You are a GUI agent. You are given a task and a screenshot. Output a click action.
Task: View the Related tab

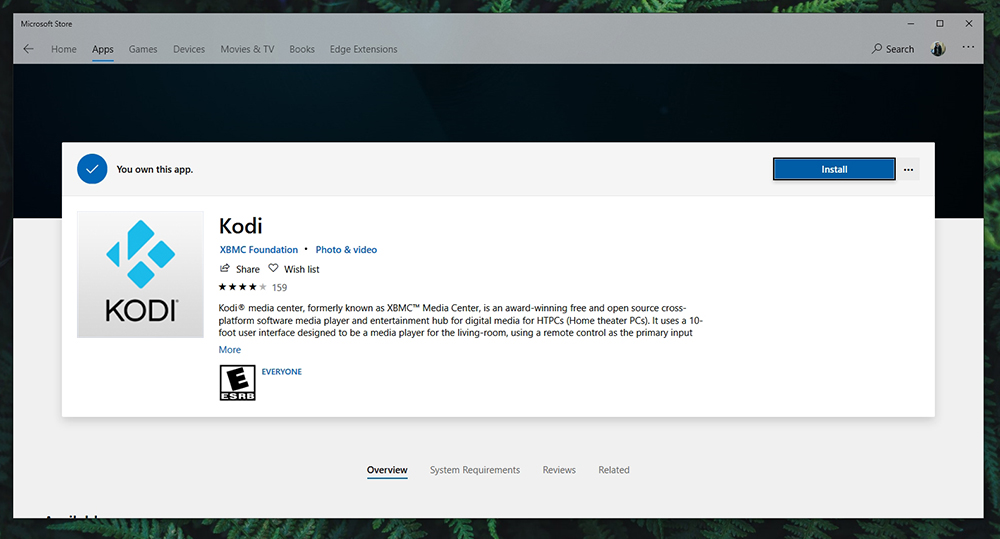[614, 470]
